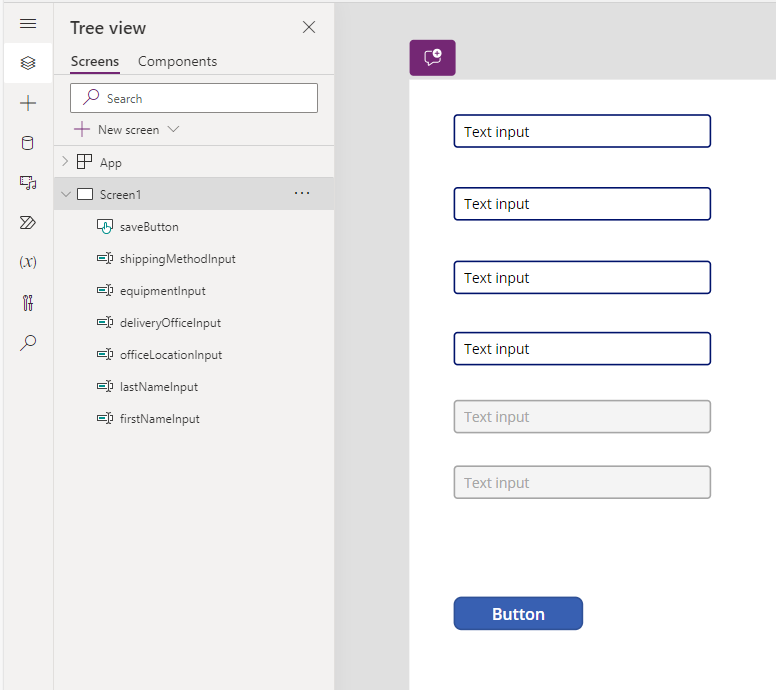This screenshot has width=776, height=690.
Task: Click the saveButton button-control icon
Action: (105, 226)
